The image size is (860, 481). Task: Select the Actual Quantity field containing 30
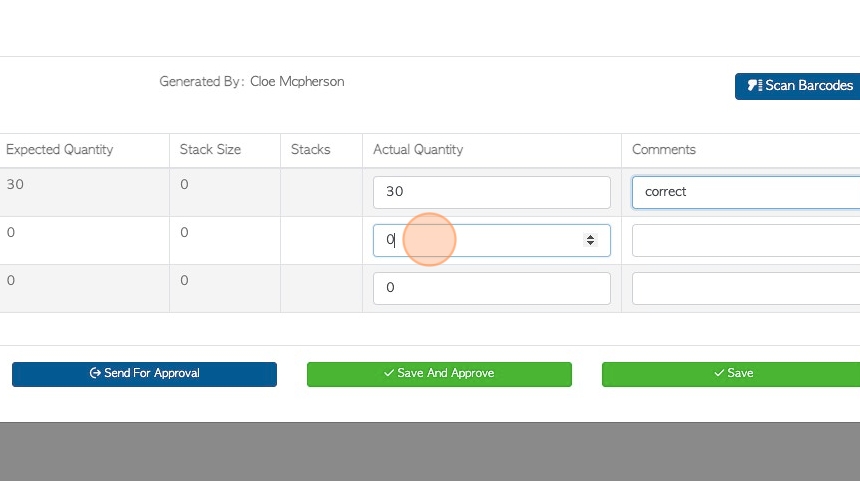(491, 192)
